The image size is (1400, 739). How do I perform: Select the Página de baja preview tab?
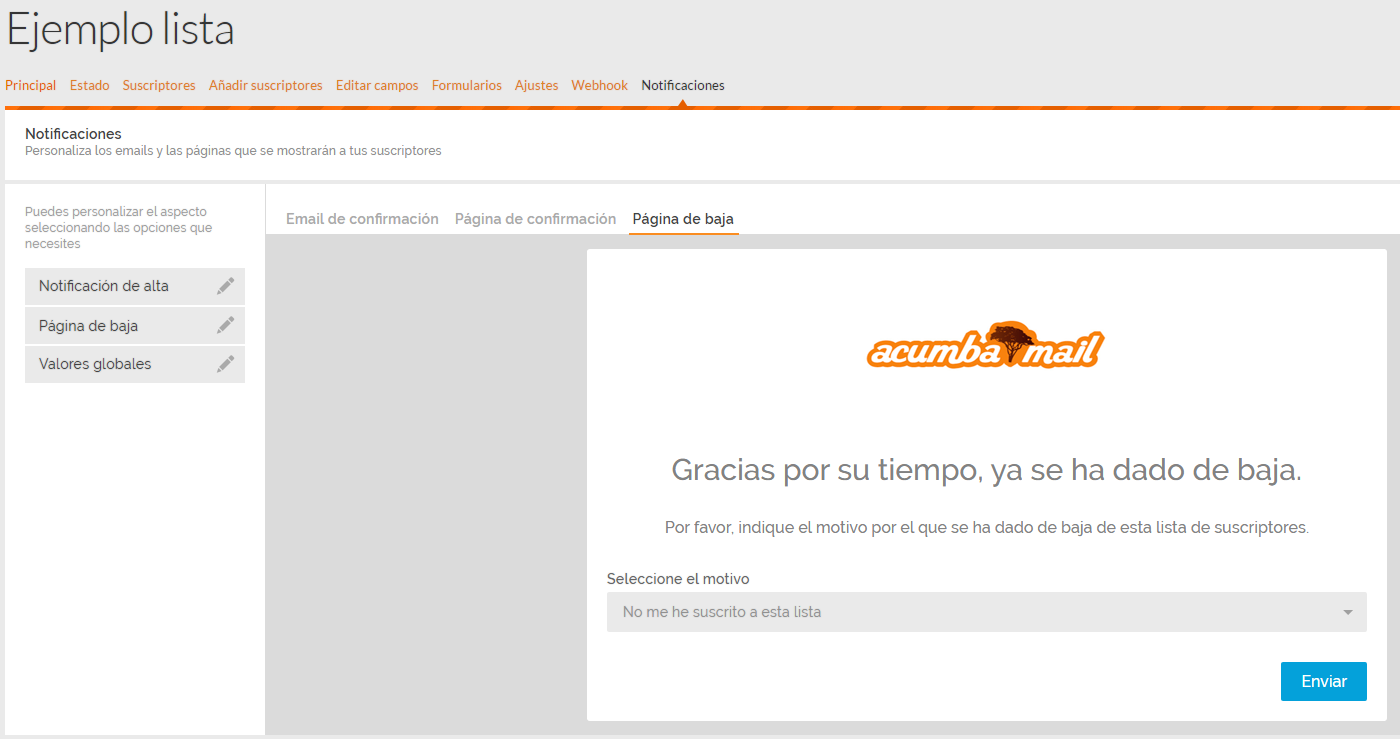coord(683,219)
